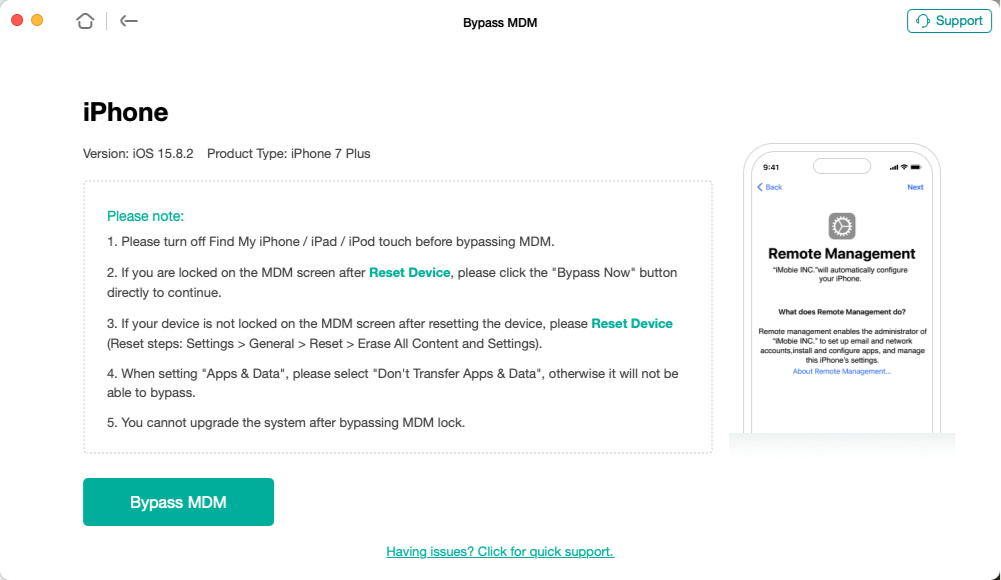Tap 'Back' in the phone preview
Screen dimensions: 1001x580
[769, 187]
